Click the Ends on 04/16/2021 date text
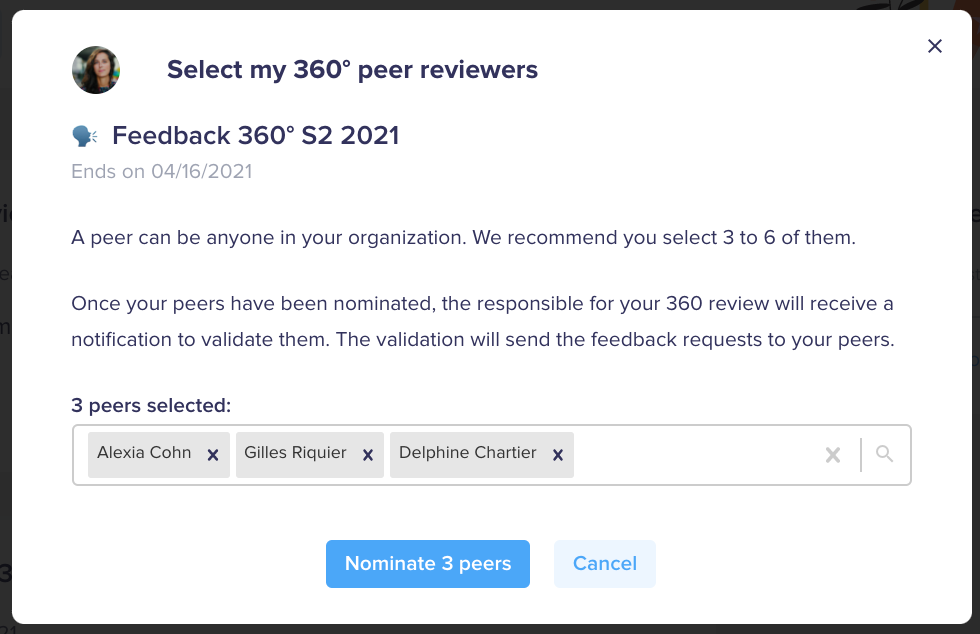The height and width of the screenshot is (634, 980). (162, 171)
